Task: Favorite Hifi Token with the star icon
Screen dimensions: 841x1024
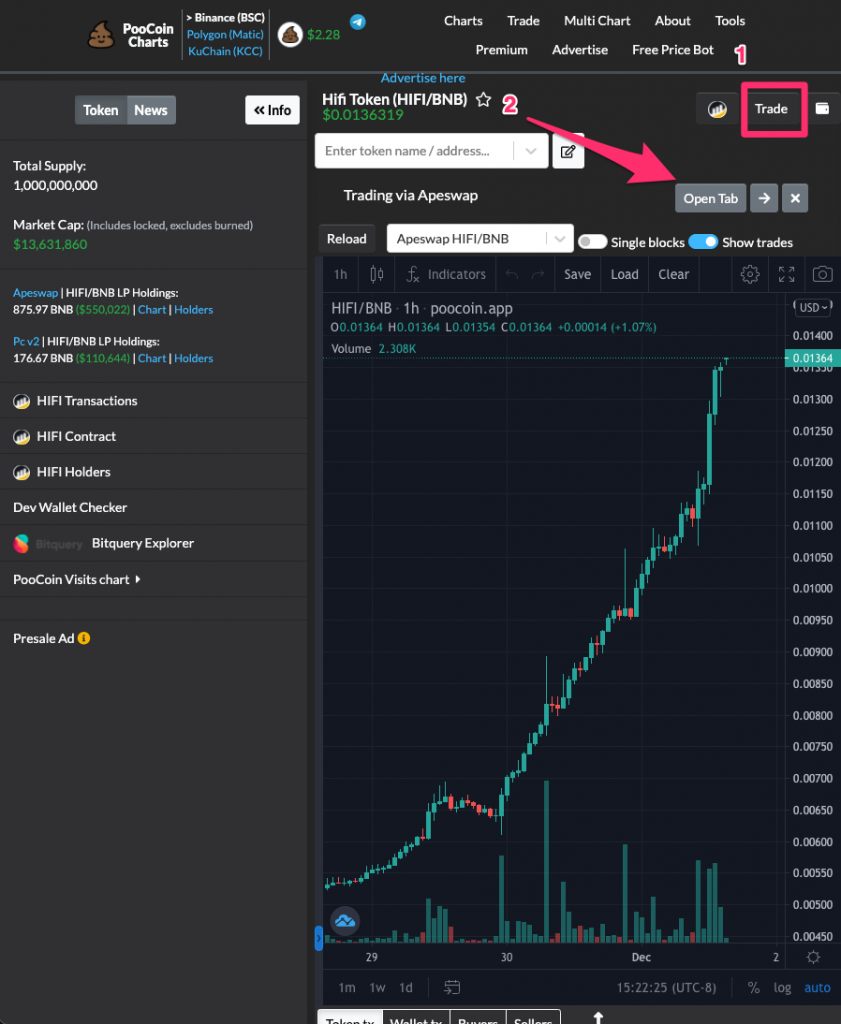Action: pyautogui.click(x=483, y=100)
